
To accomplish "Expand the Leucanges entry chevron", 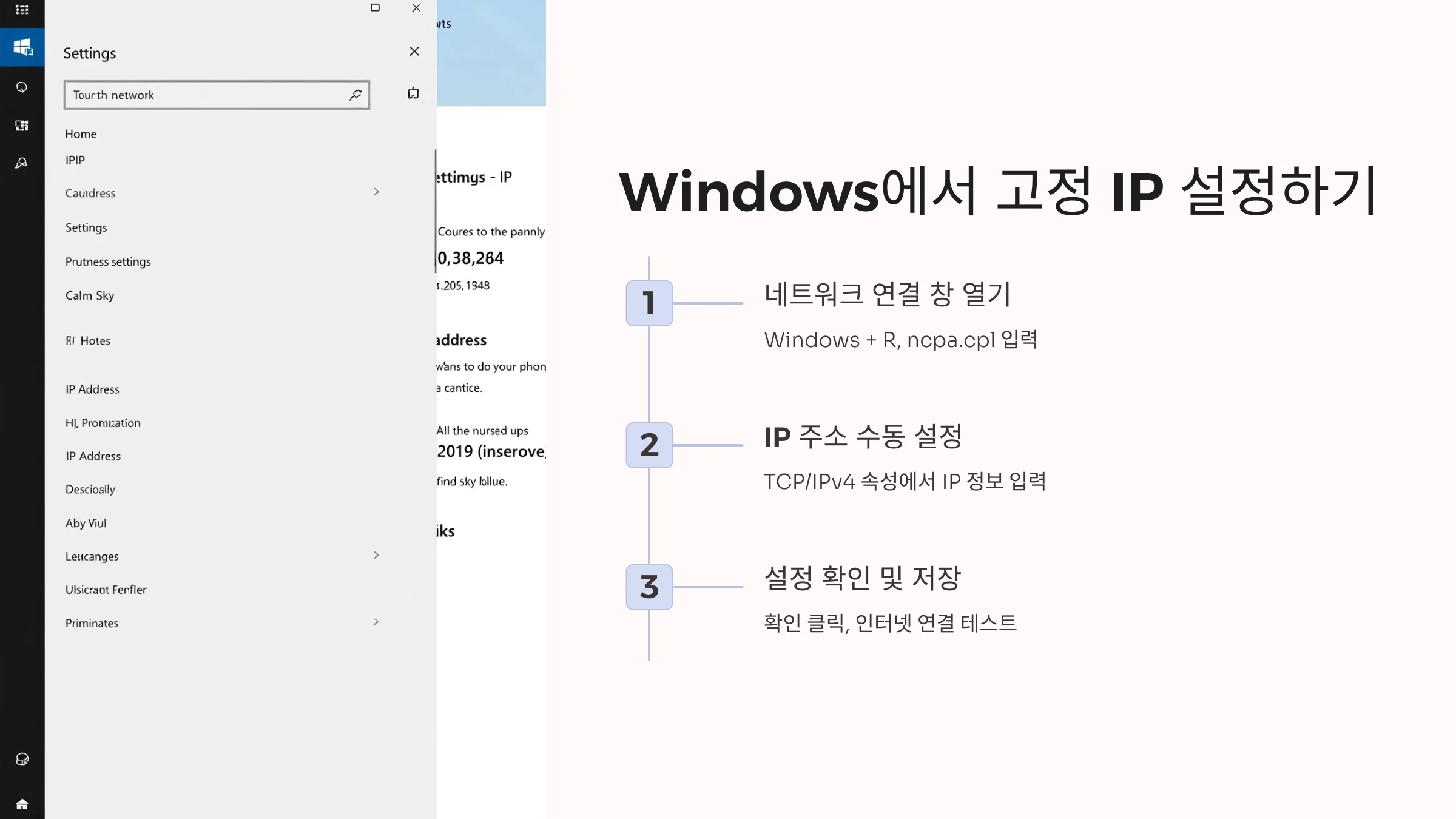I will (x=377, y=554).
